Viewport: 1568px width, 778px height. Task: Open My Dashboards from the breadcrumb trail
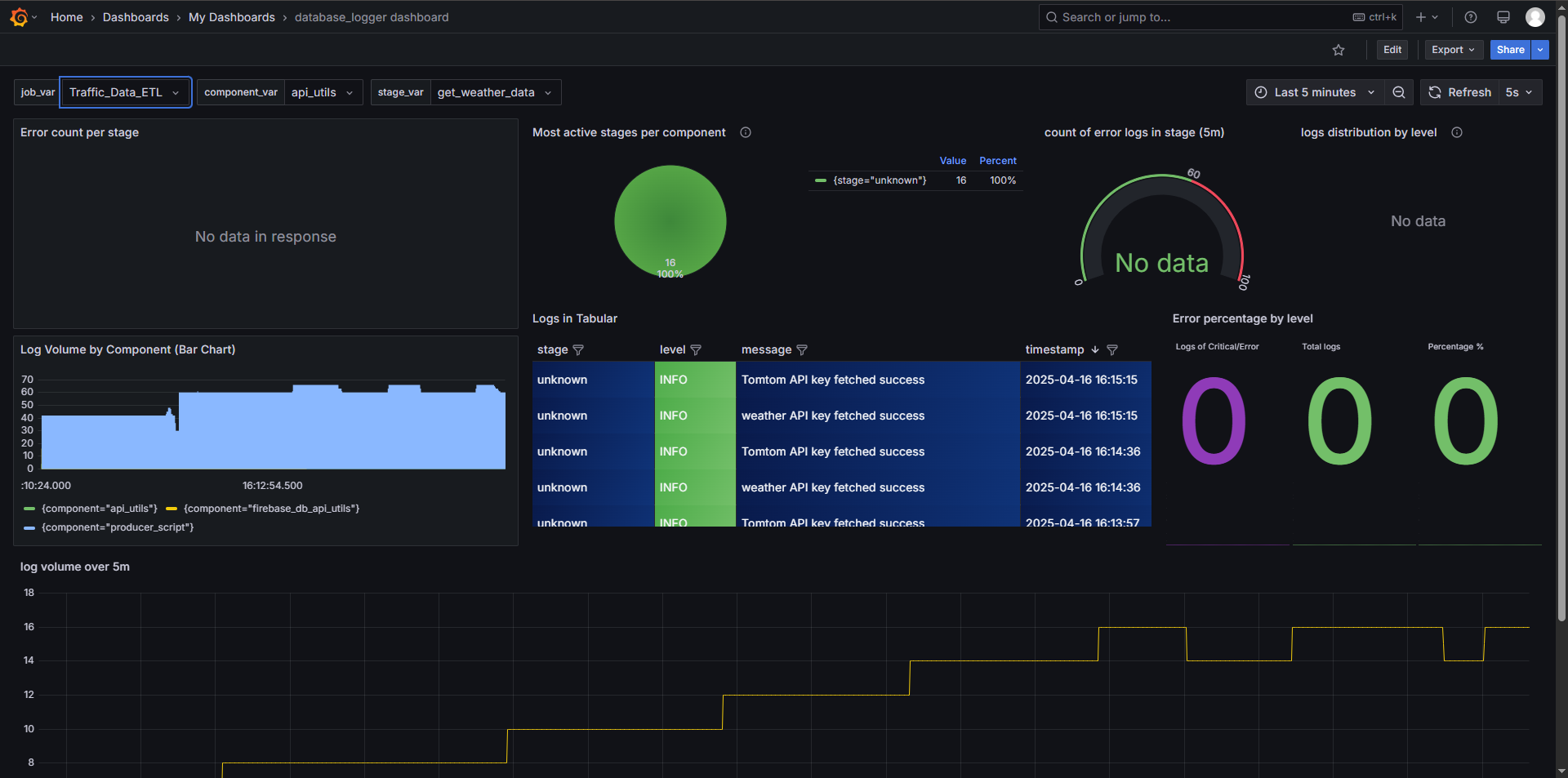(232, 16)
